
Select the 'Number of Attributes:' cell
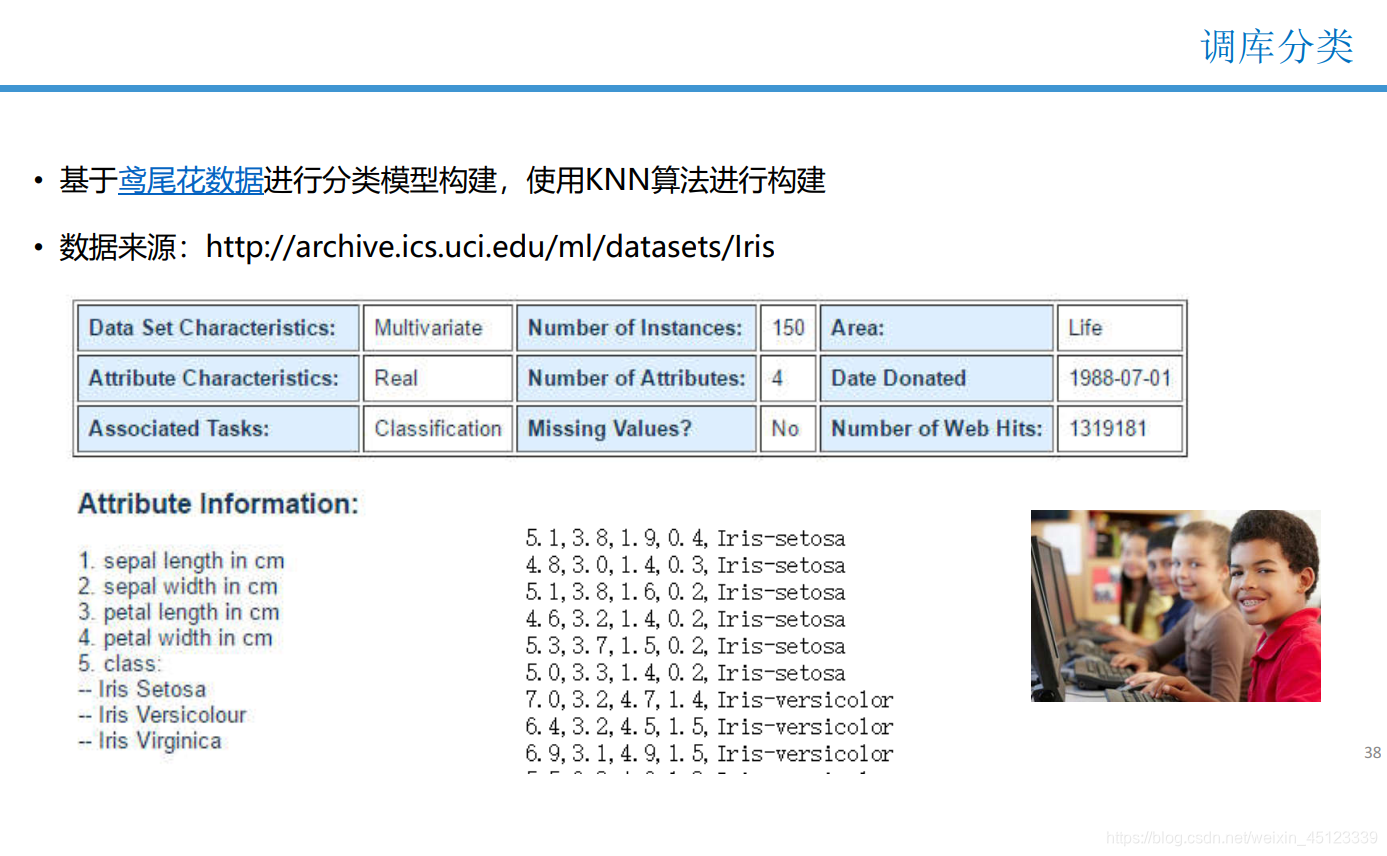click(636, 378)
